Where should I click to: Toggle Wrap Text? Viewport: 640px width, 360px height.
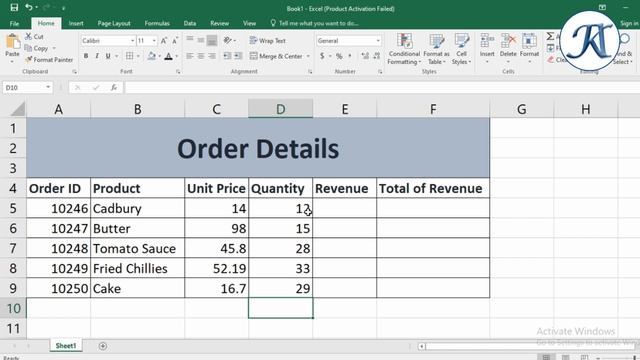[268, 40]
